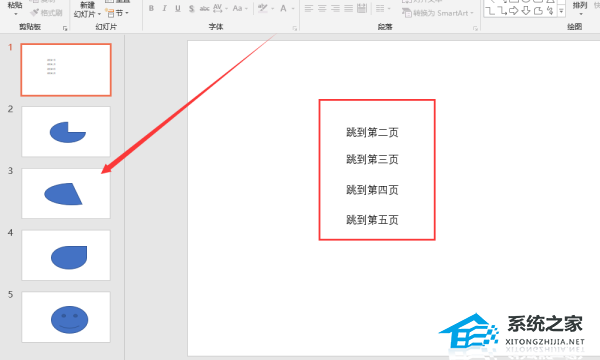This screenshot has height=360, width=600.
Task: Select the down arrow shape
Action: pyautogui.click(x=526, y=11)
